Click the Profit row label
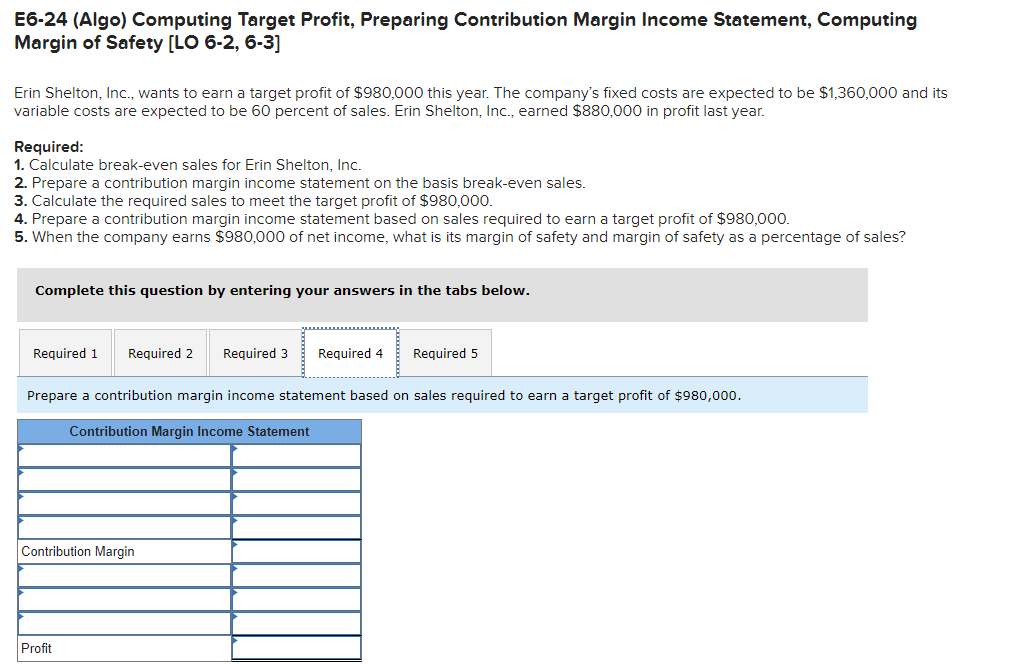This screenshot has width=1024, height=664. (x=36, y=648)
